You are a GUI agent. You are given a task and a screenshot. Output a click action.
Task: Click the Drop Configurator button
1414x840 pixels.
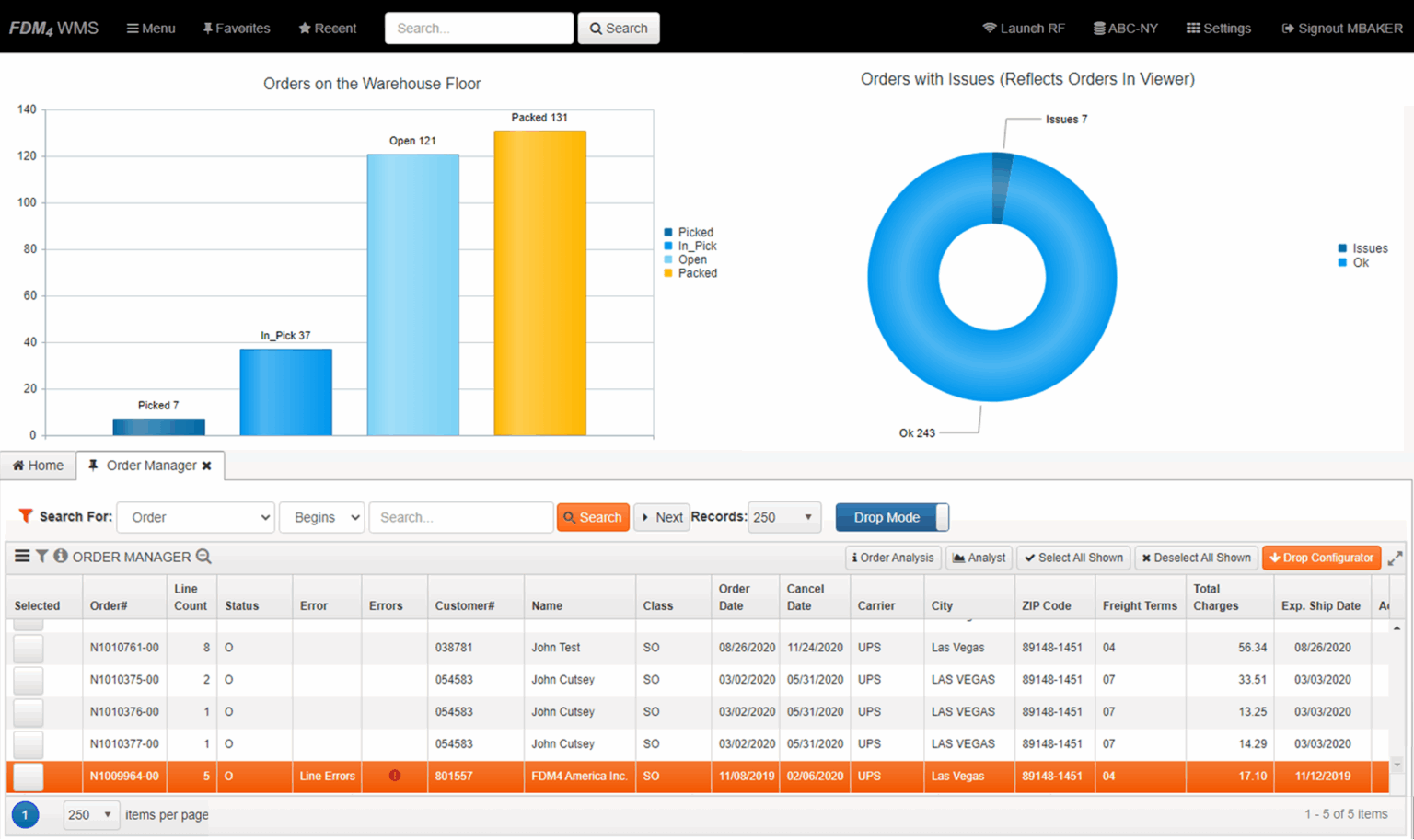(1321, 558)
